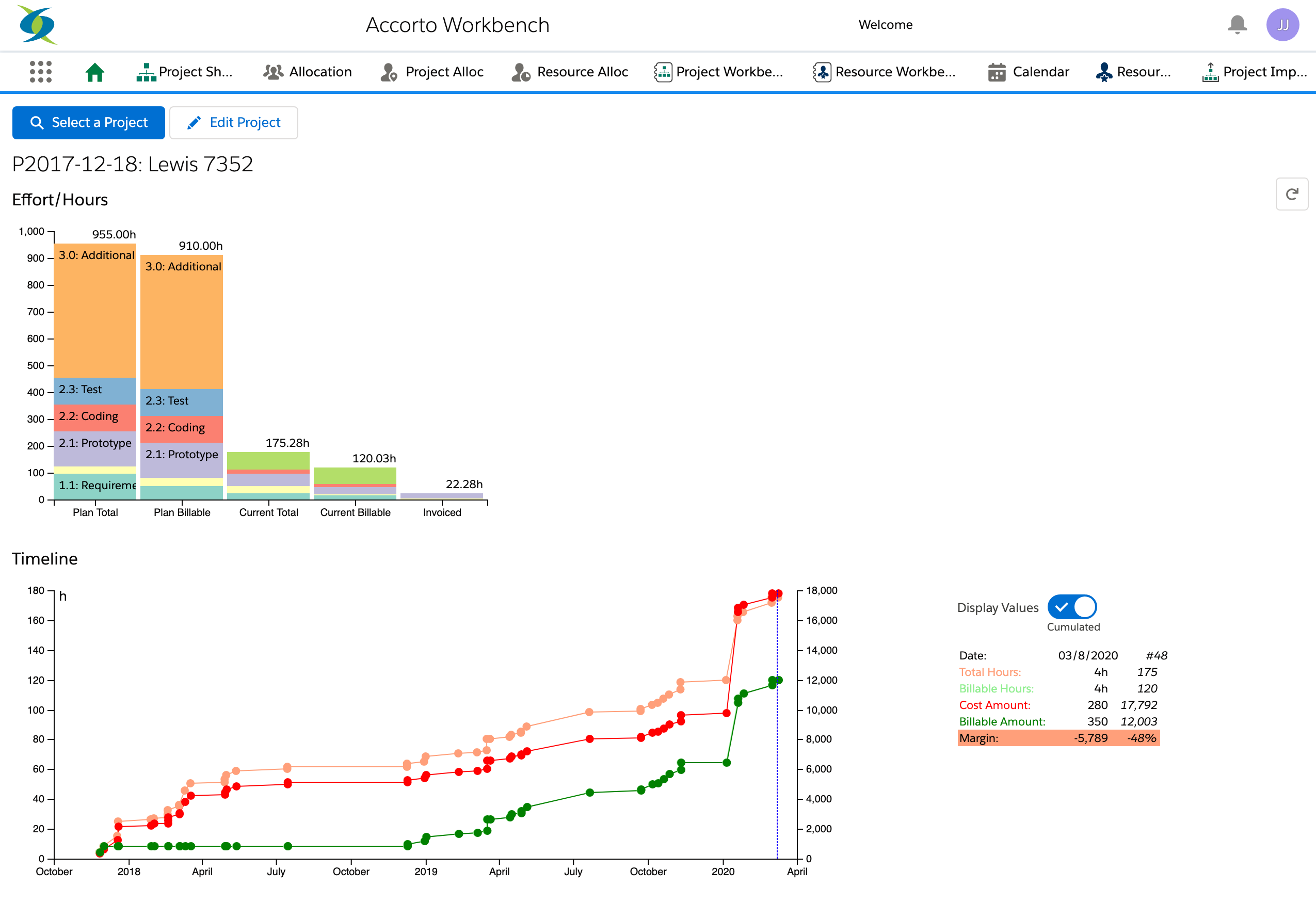Refresh the Effort/Hours chart
The image size is (1316, 903).
tap(1292, 194)
